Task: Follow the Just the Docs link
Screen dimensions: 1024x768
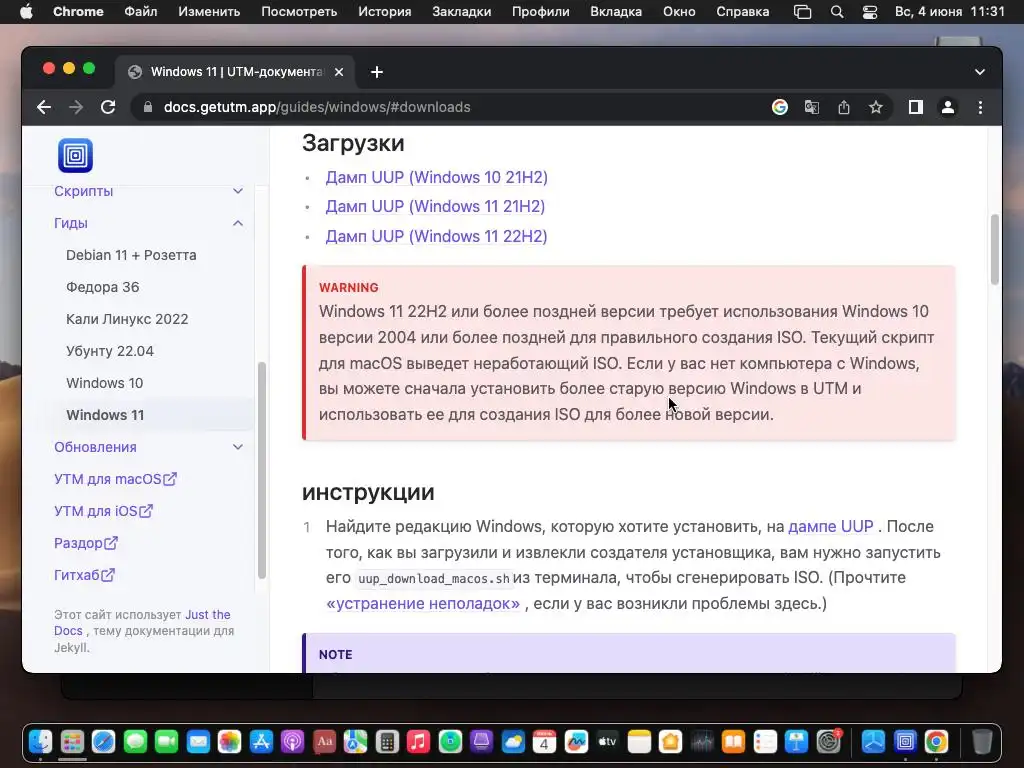Action: point(142,622)
